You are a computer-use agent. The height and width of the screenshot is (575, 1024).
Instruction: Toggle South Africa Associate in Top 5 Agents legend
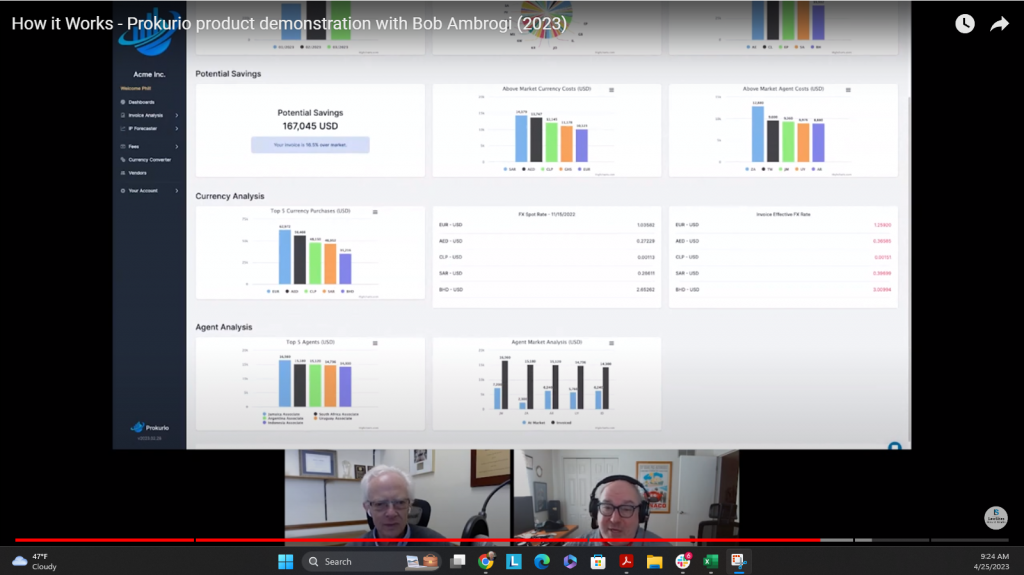(336, 414)
